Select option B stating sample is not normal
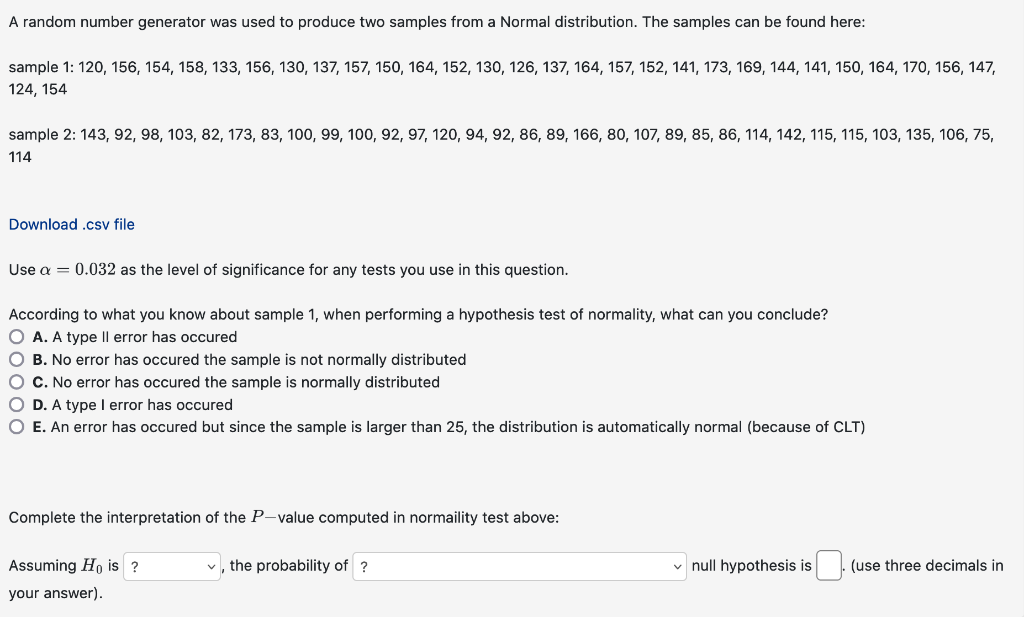This screenshot has height=617, width=1024. point(17,360)
